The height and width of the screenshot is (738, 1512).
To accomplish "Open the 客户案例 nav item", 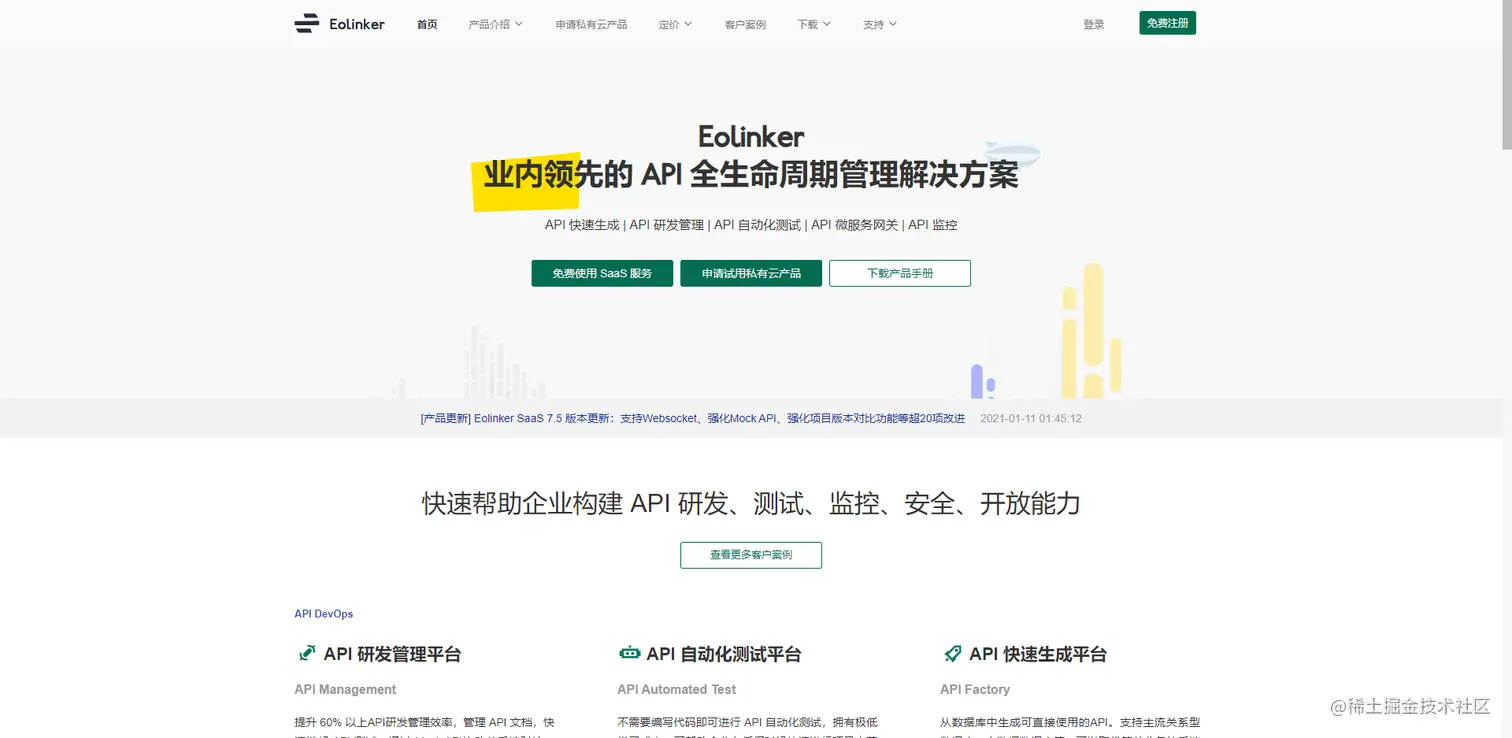I will (745, 24).
